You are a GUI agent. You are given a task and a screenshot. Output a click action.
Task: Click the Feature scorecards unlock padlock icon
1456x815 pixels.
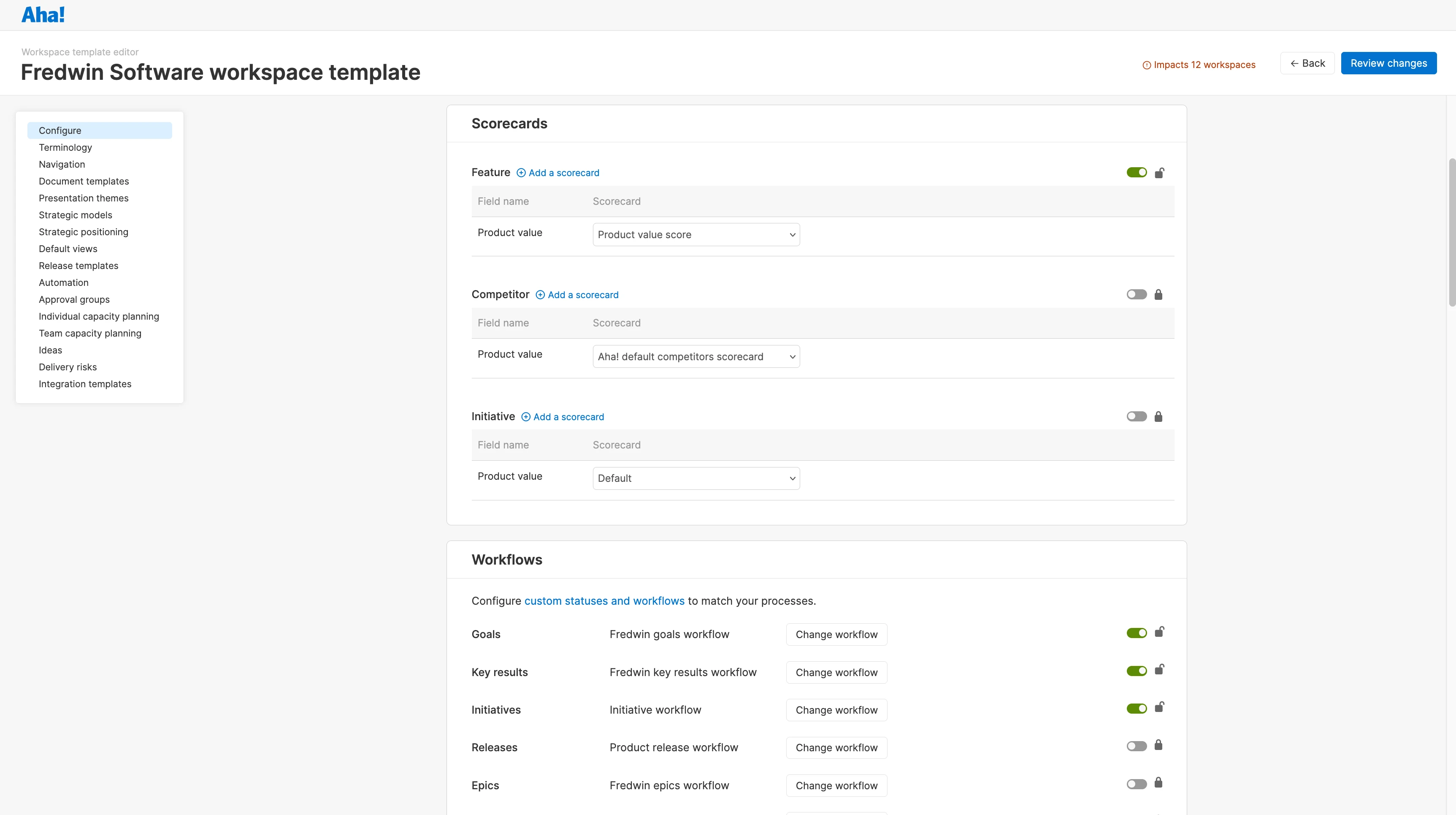[1159, 173]
